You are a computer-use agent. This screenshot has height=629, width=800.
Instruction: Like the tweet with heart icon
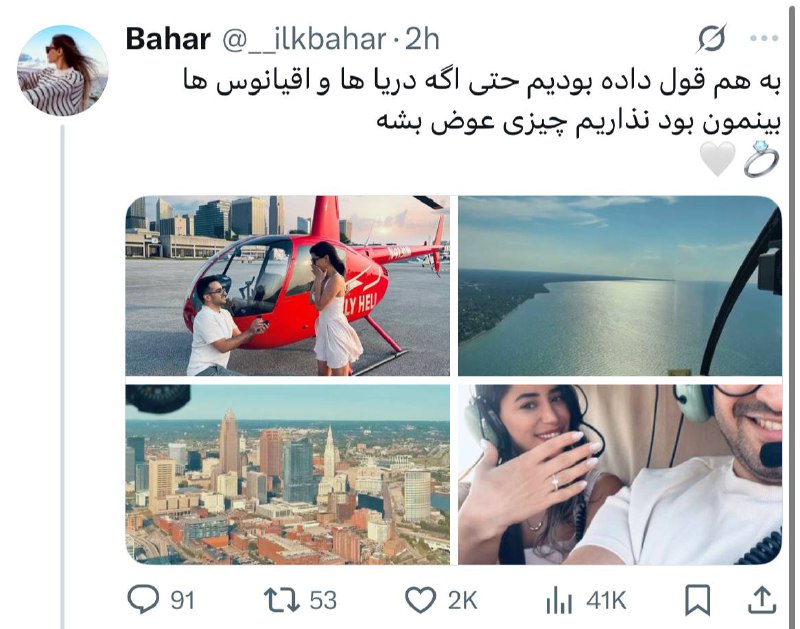pos(420,600)
